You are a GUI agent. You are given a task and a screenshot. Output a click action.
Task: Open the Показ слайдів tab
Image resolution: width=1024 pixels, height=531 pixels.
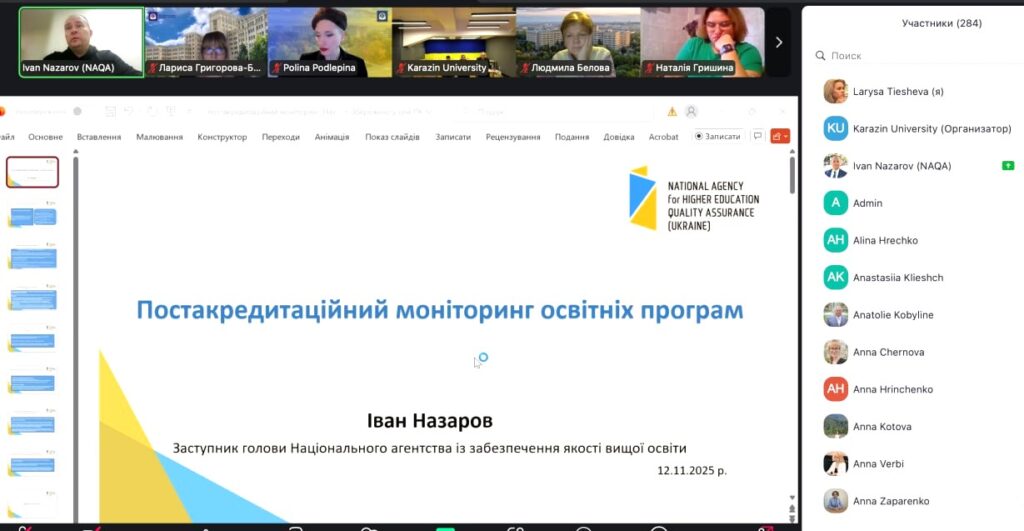pos(392,137)
